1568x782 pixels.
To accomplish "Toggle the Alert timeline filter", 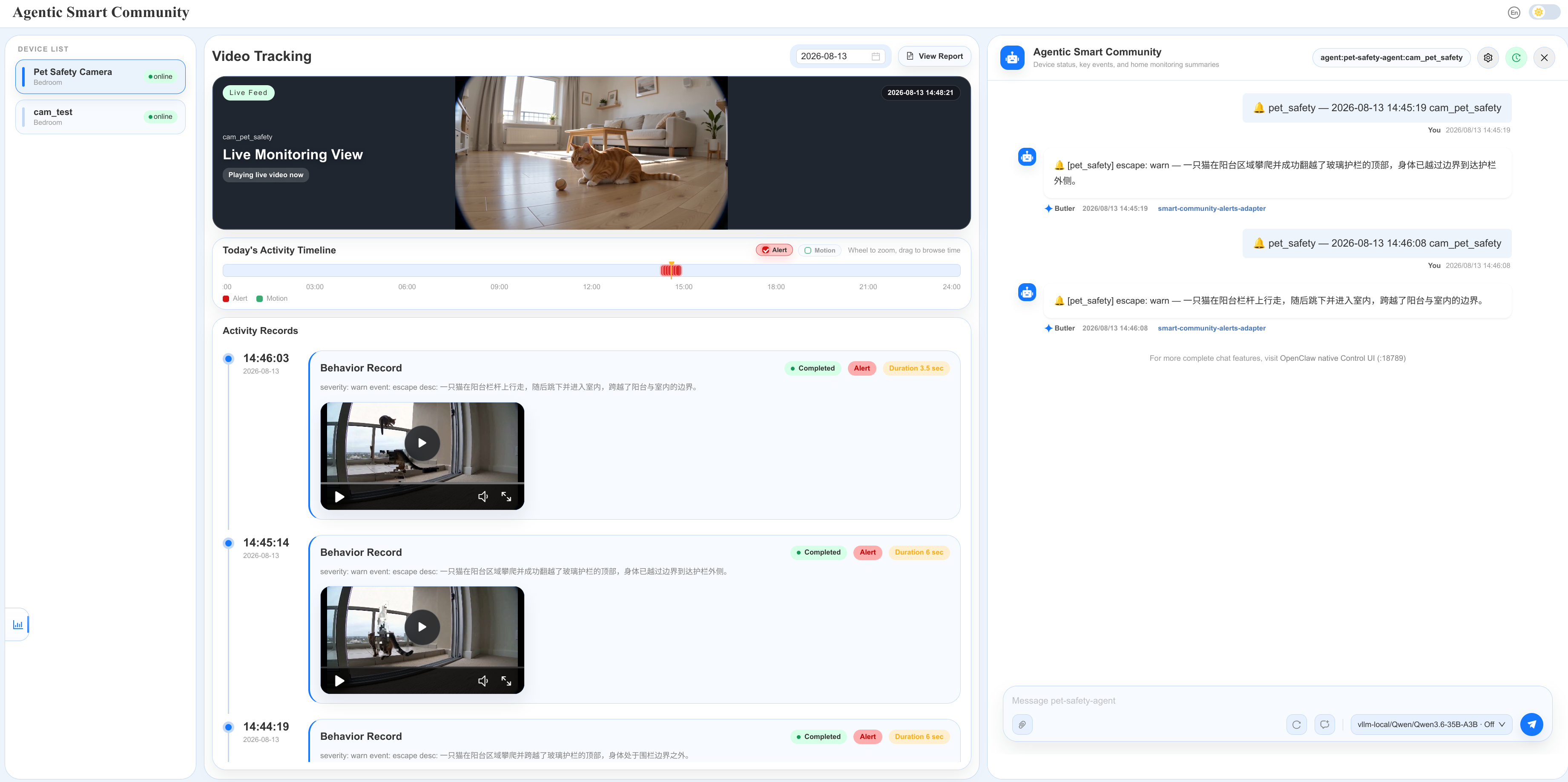I will tap(774, 250).
